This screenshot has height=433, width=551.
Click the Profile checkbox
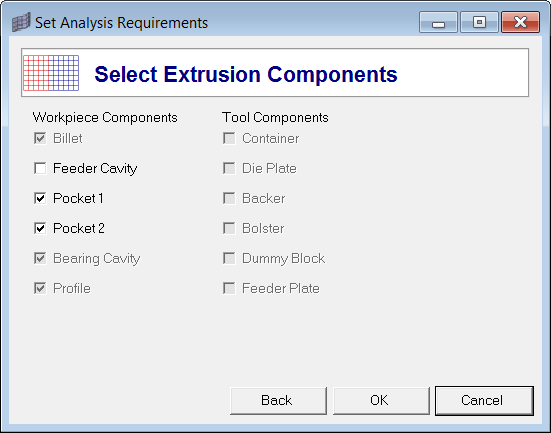click(40, 288)
